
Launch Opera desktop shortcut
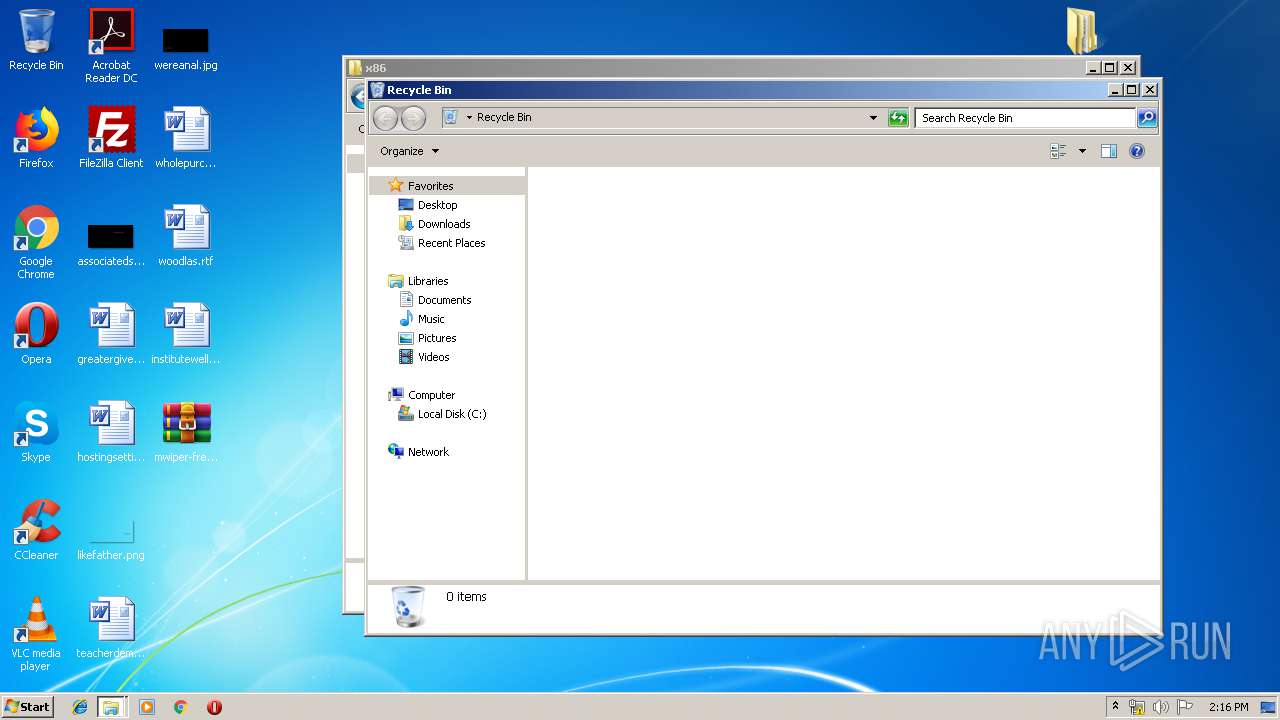click(36, 334)
